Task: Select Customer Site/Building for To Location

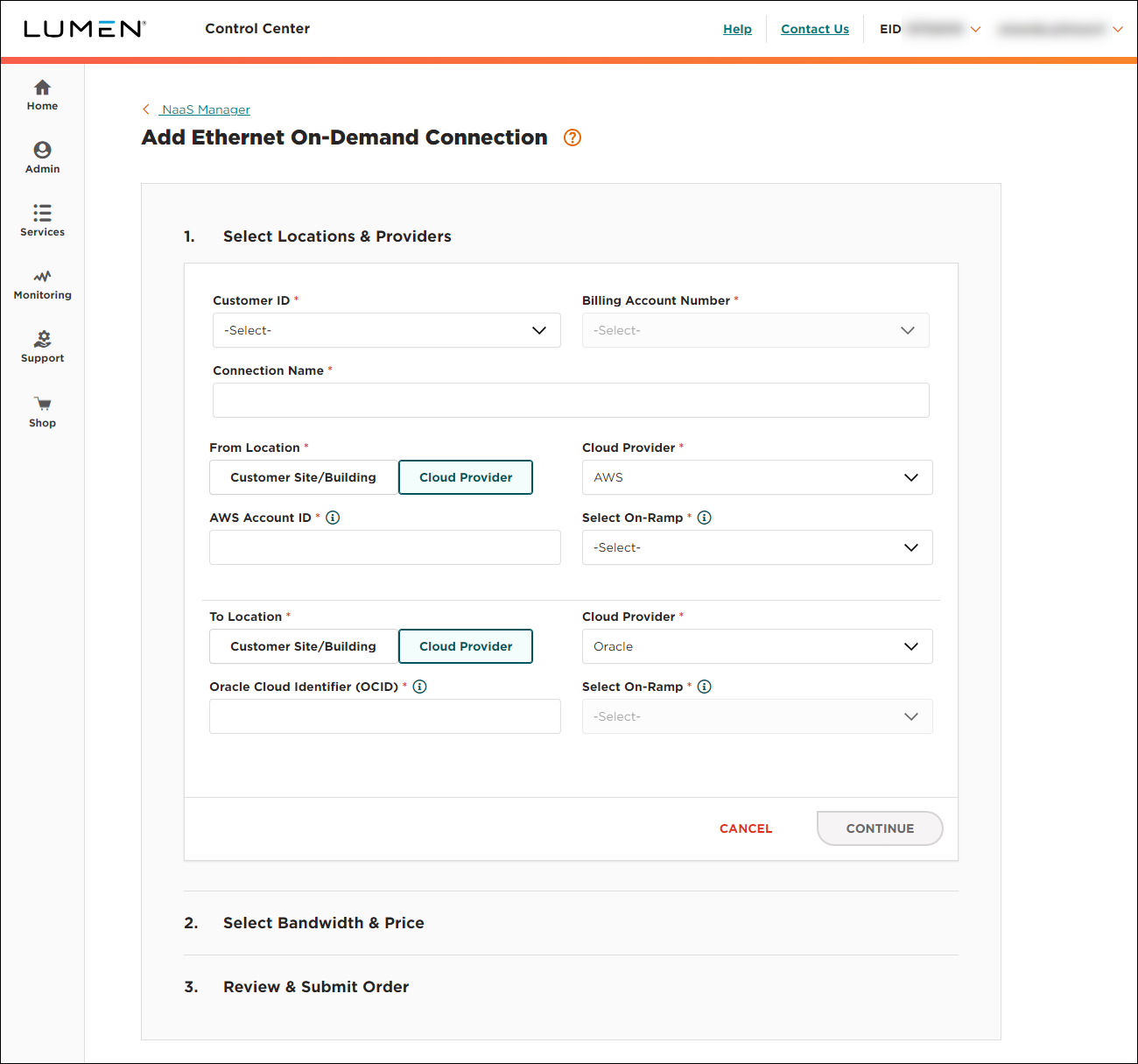Action: [x=303, y=646]
